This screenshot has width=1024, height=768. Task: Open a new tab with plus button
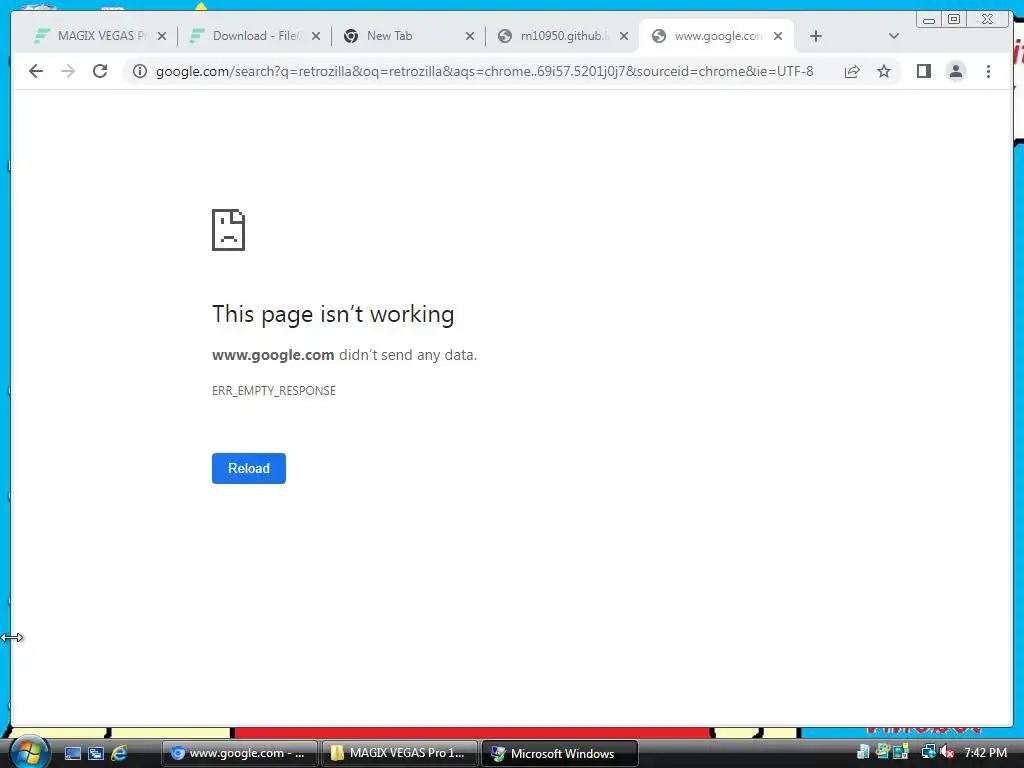(x=816, y=37)
